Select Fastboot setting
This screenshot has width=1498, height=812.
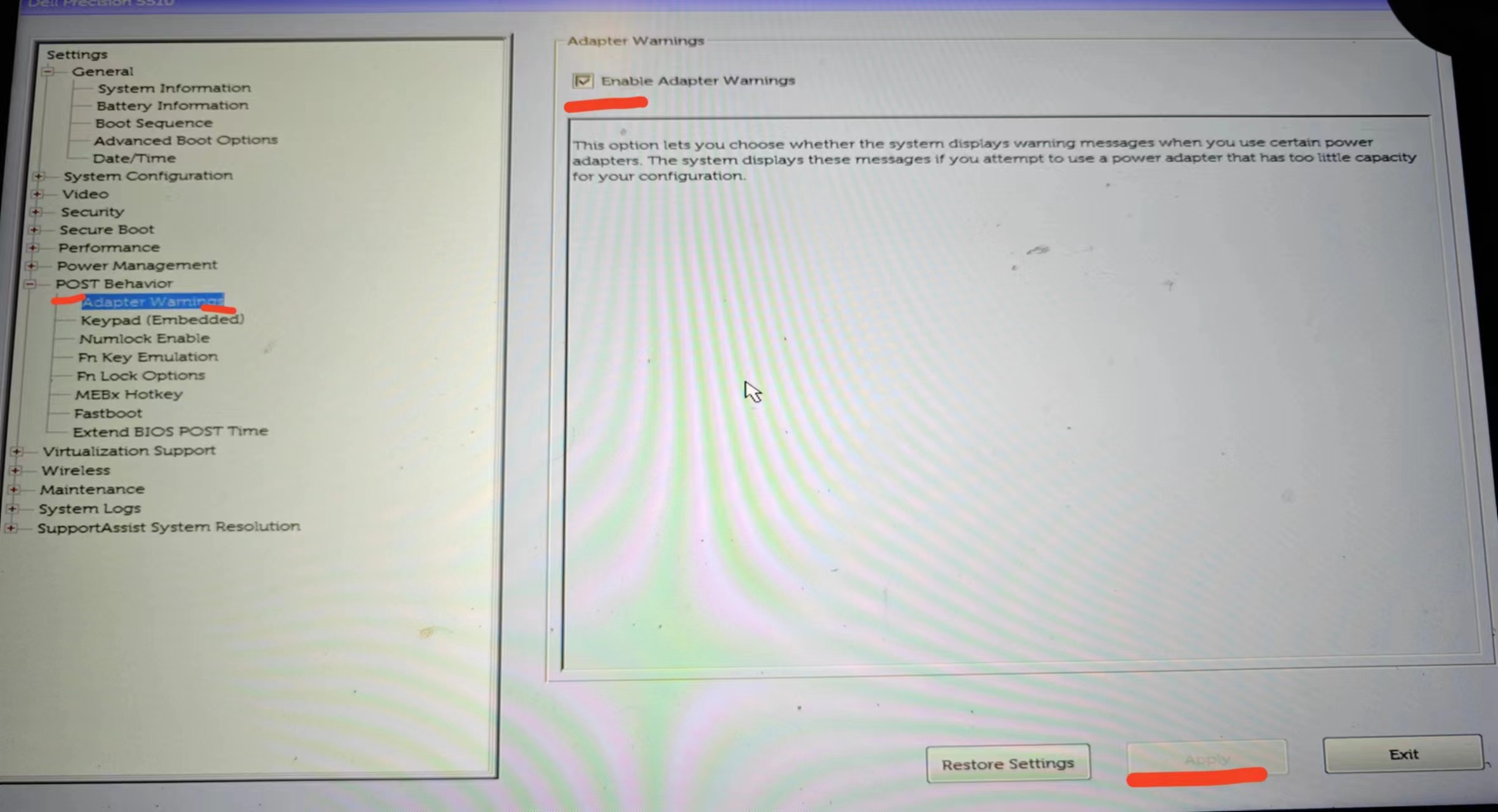click(x=108, y=412)
